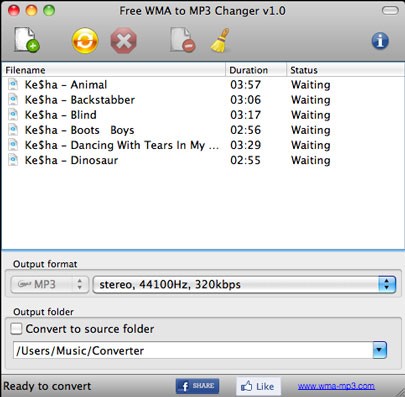Click the thumbs-up Like button
This screenshot has height=397, width=405.
point(258,386)
